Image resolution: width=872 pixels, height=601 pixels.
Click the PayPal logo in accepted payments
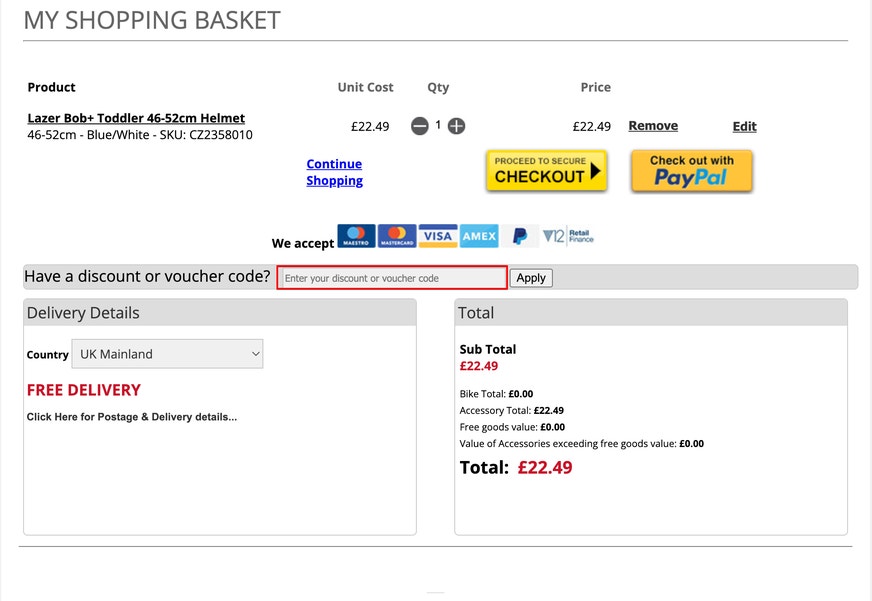coord(519,236)
